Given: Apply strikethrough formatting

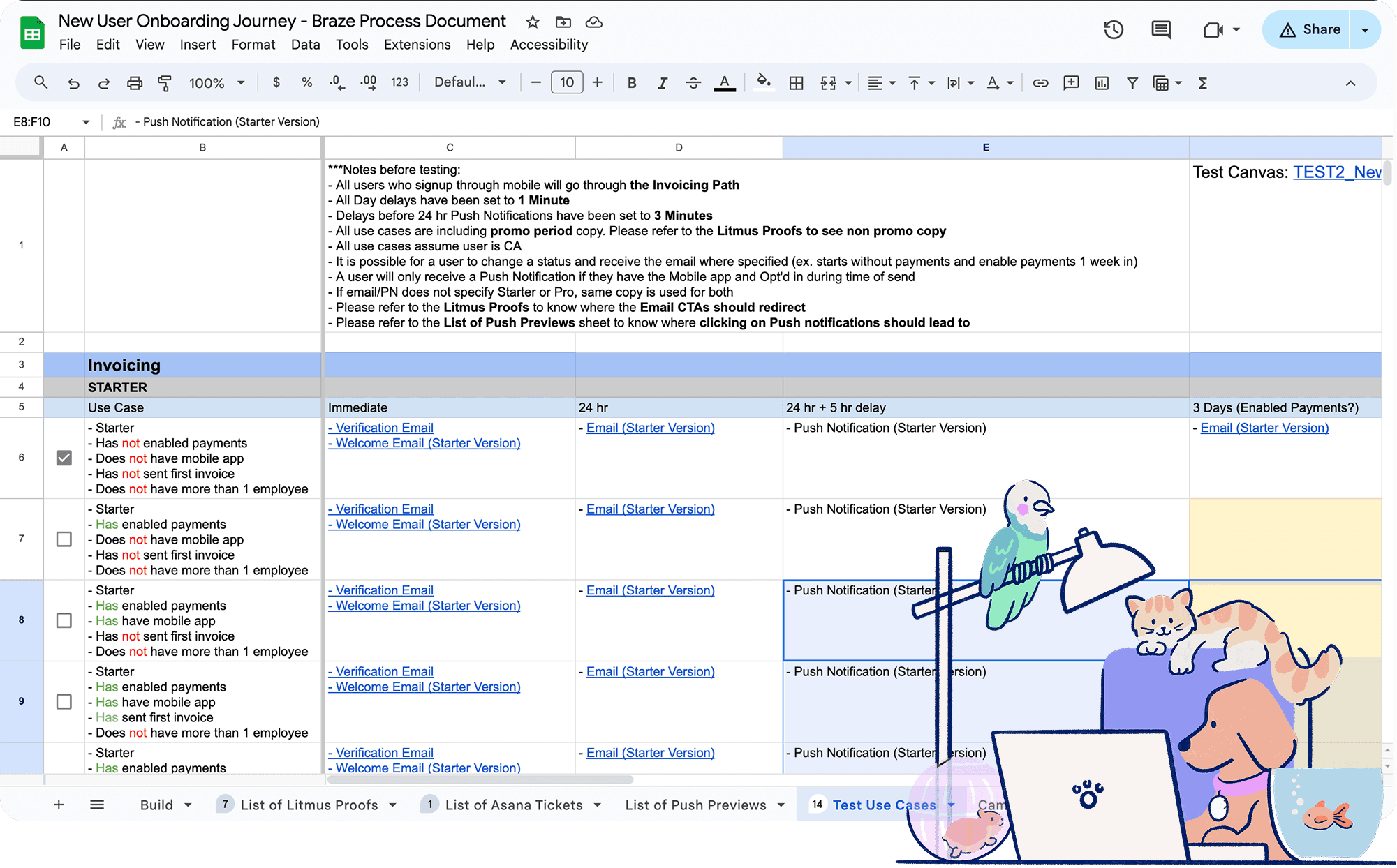Looking at the screenshot, I should point(693,83).
